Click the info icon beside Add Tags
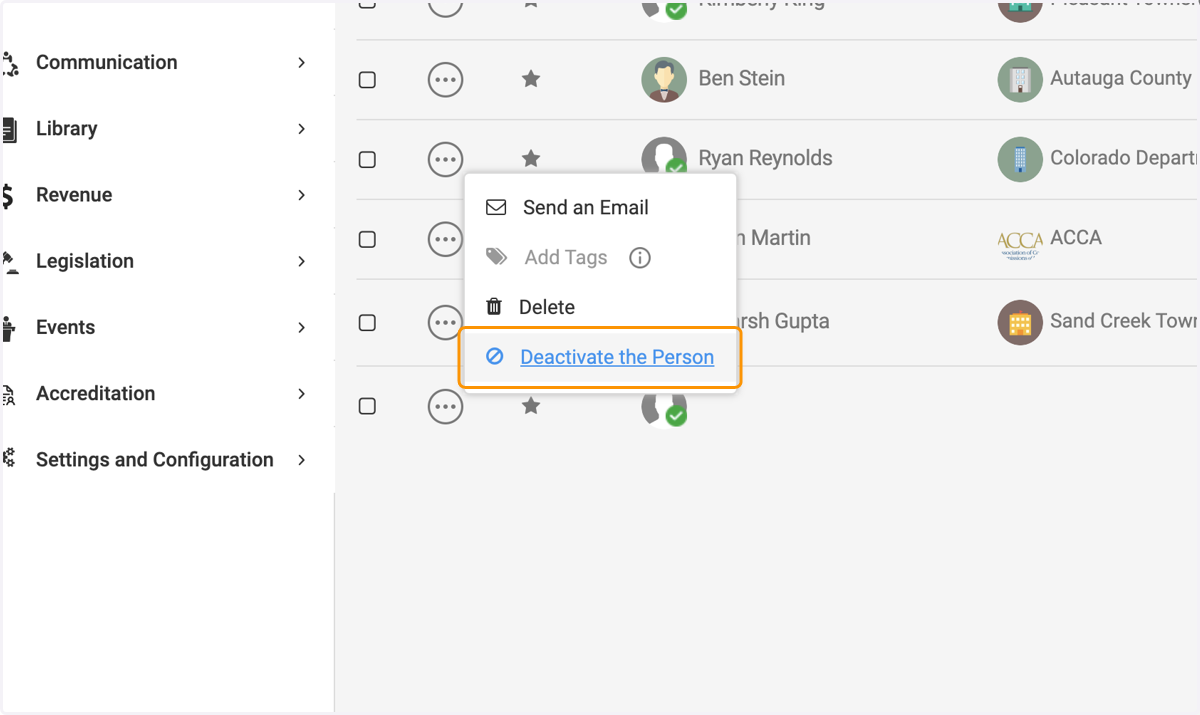Screen dimensions: 1200x715 coord(640,258)
